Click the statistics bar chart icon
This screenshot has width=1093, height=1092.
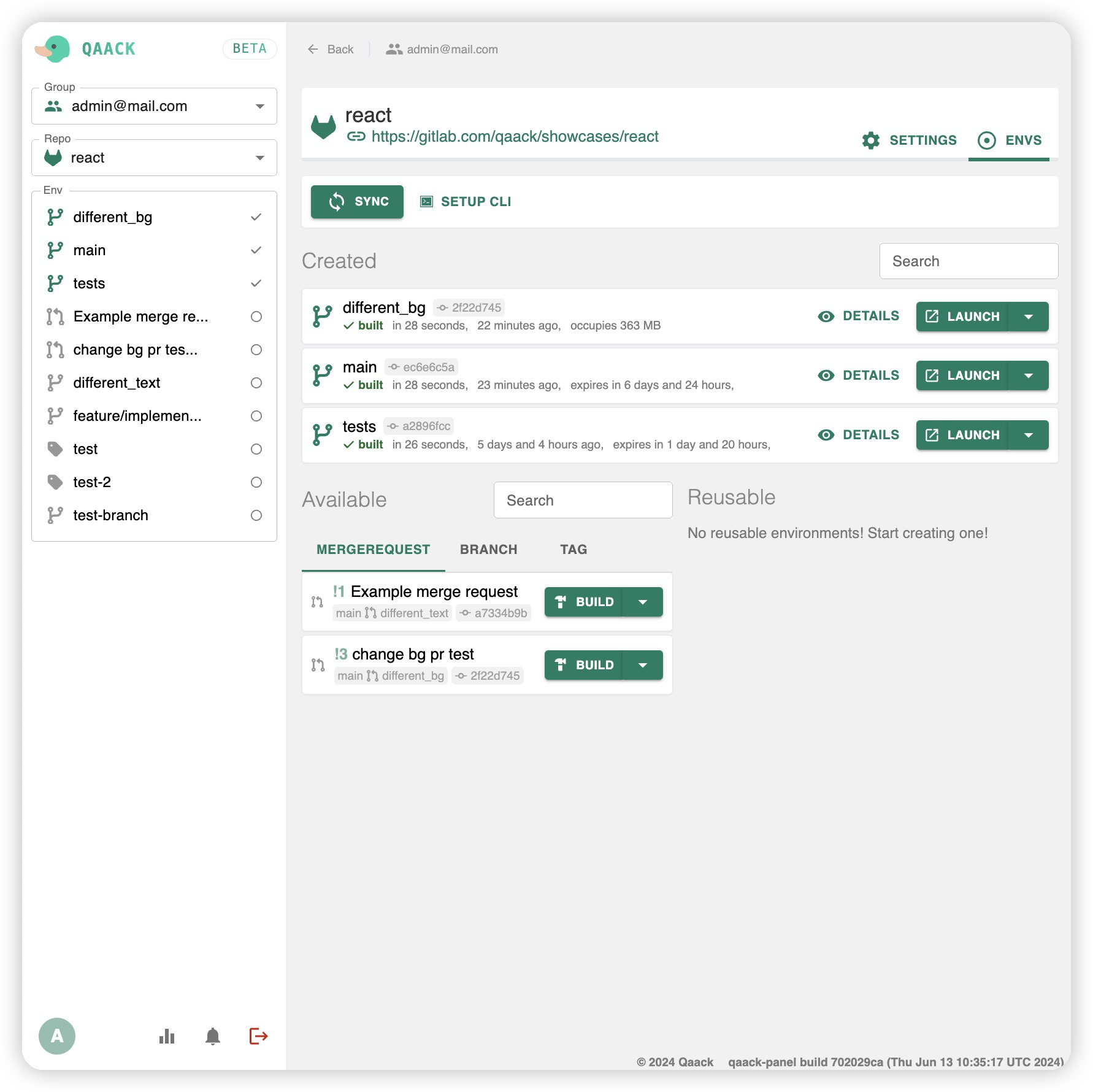167,1036
